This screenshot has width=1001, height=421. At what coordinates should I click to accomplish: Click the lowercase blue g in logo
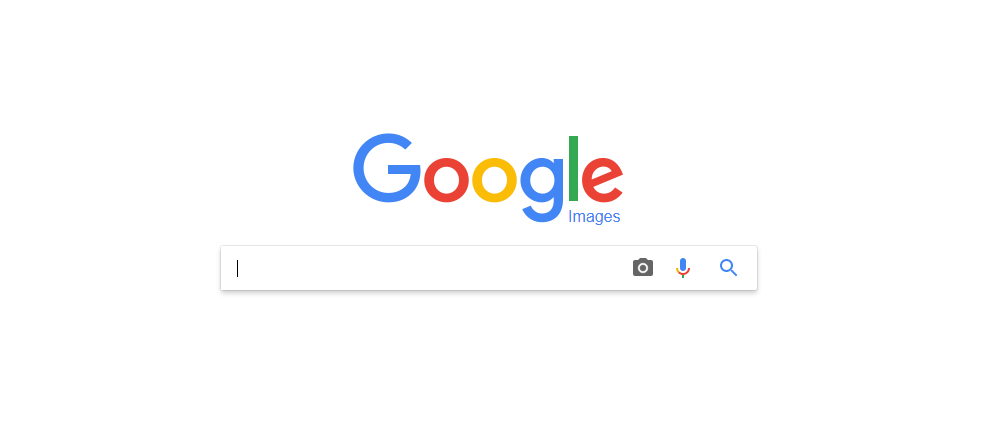tap(542, 189)
